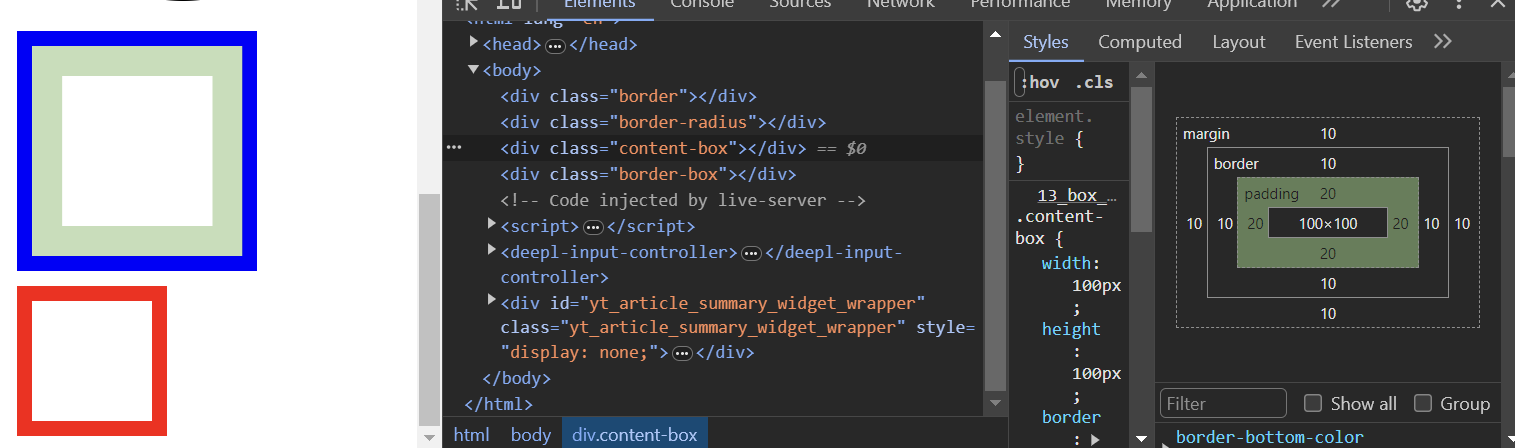Switch to the Layout tab
The width and height of the screenshot is (1515, 448).
click(1239, 42)
